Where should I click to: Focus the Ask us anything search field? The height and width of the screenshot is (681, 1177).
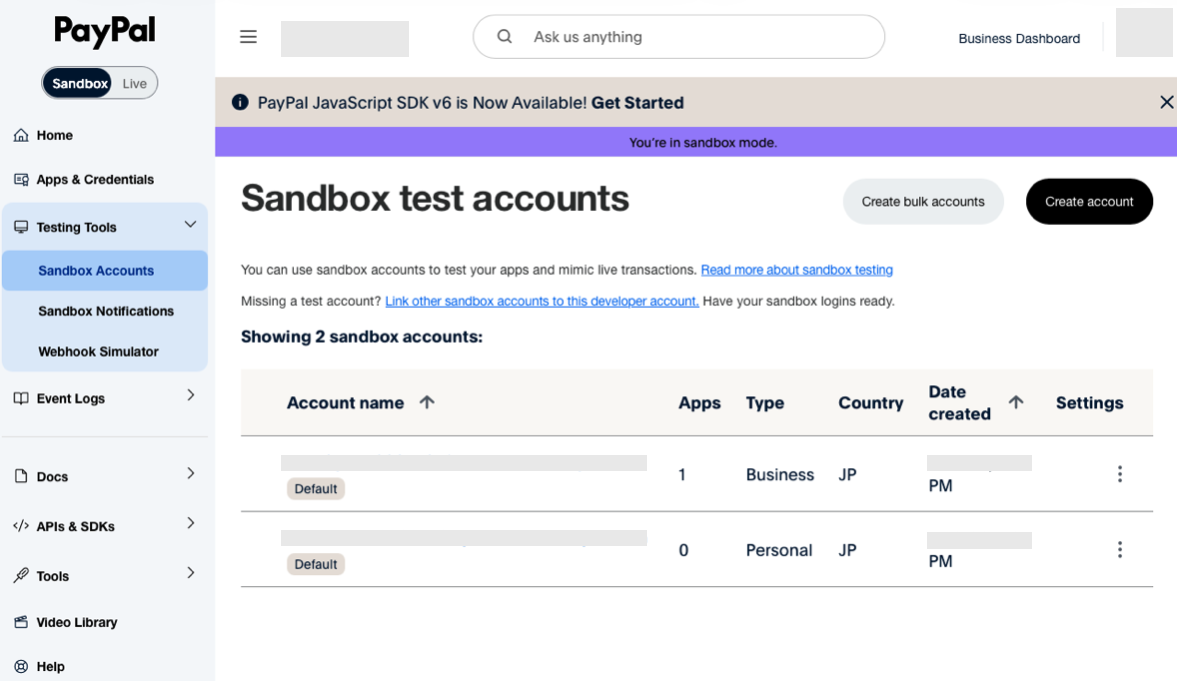[x=679, y=37]
